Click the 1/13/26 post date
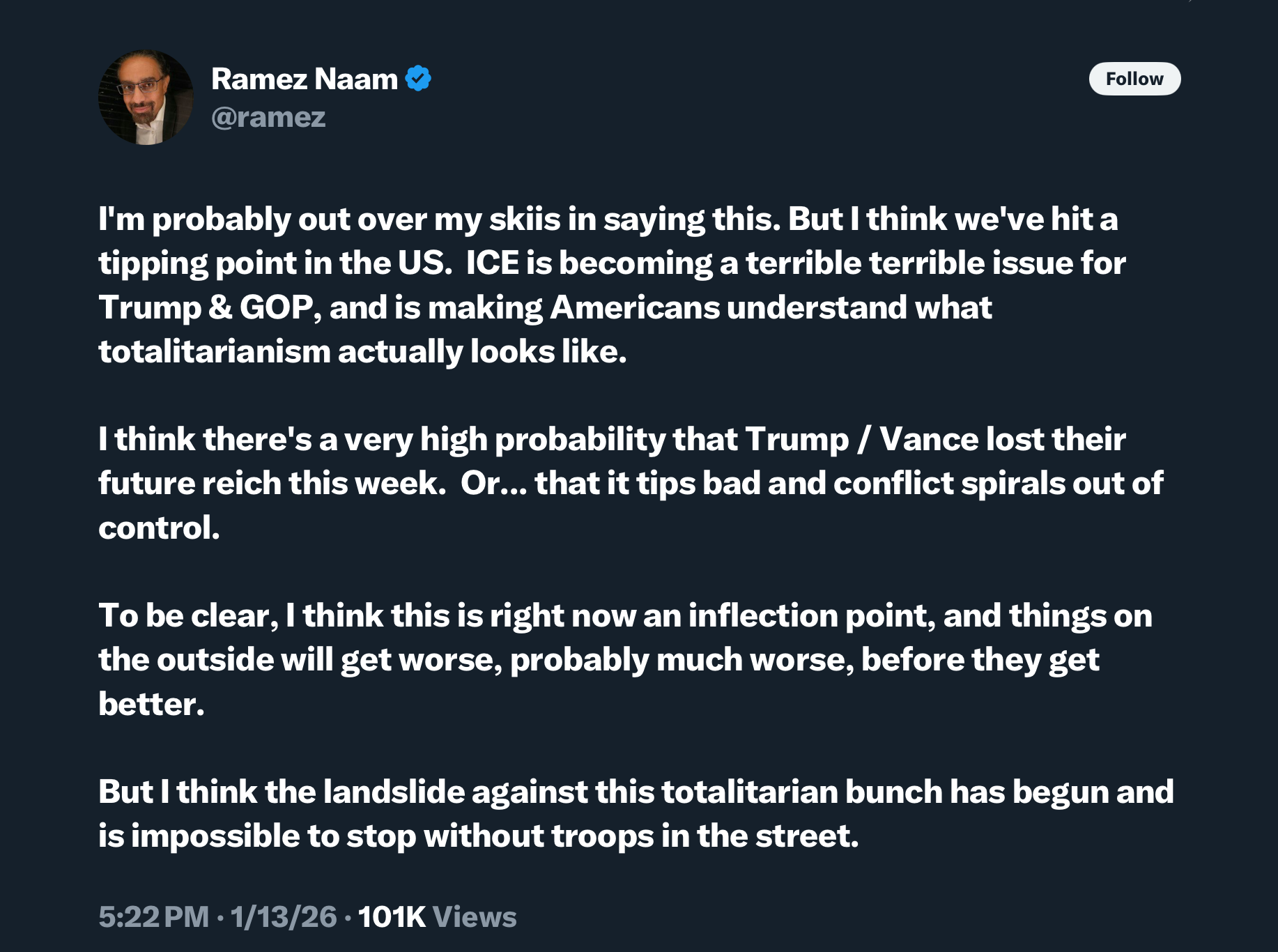This screenshot has width=1278, height=952. pyautogui.click(x=284, y=916)
